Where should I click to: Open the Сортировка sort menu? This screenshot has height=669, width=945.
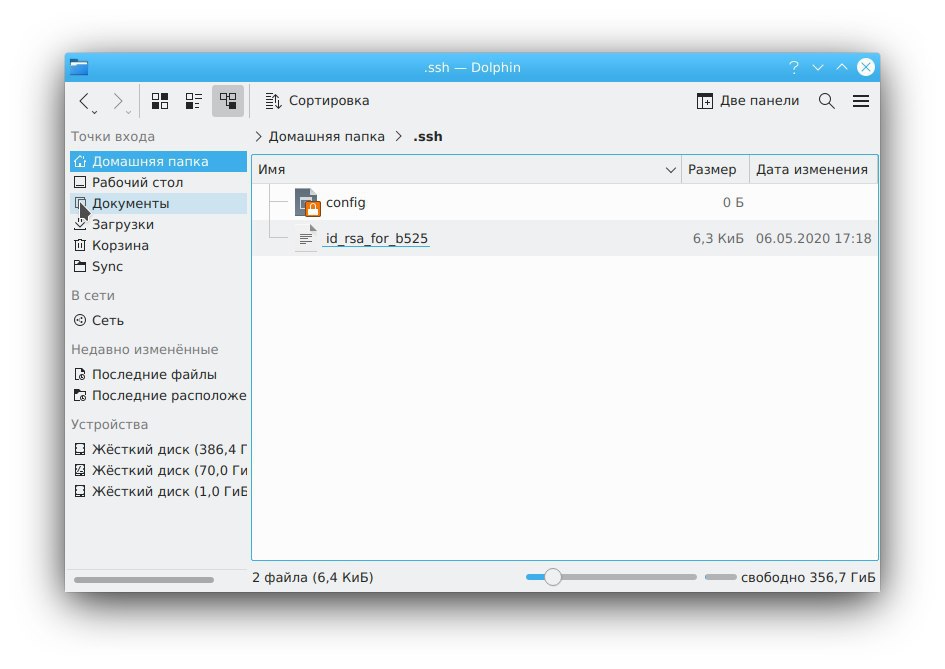click(x=317, y=101)
